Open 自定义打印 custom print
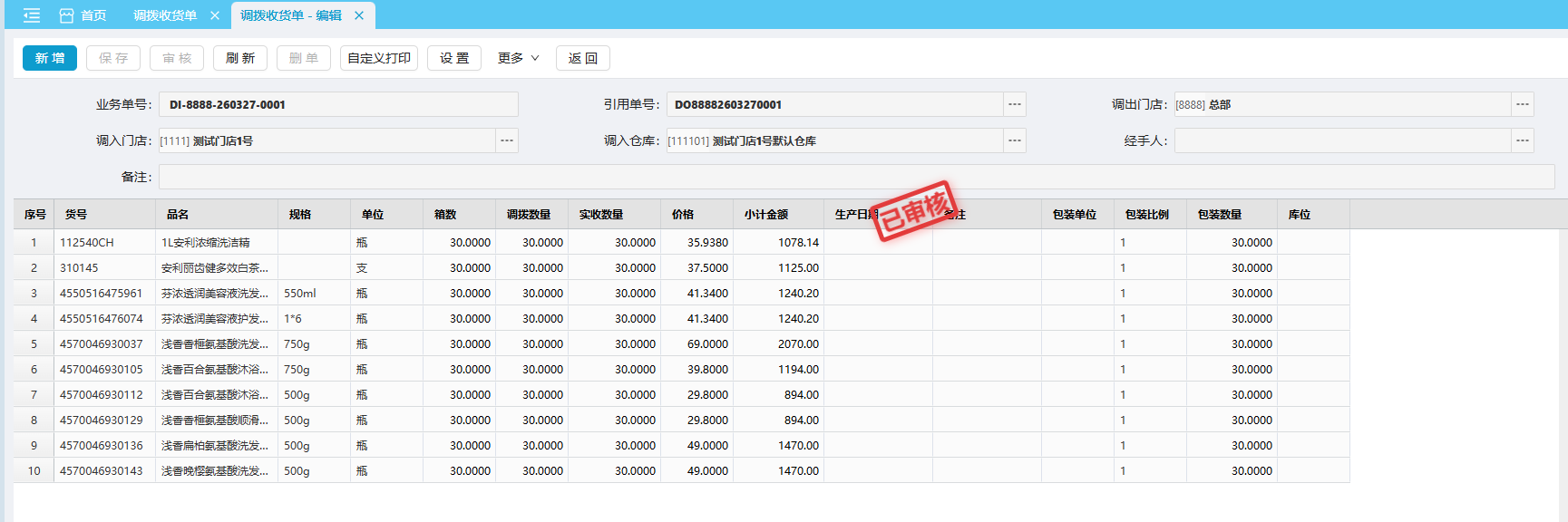The height and width of the screenshot is (522, 1568). [x=379, y=58]
